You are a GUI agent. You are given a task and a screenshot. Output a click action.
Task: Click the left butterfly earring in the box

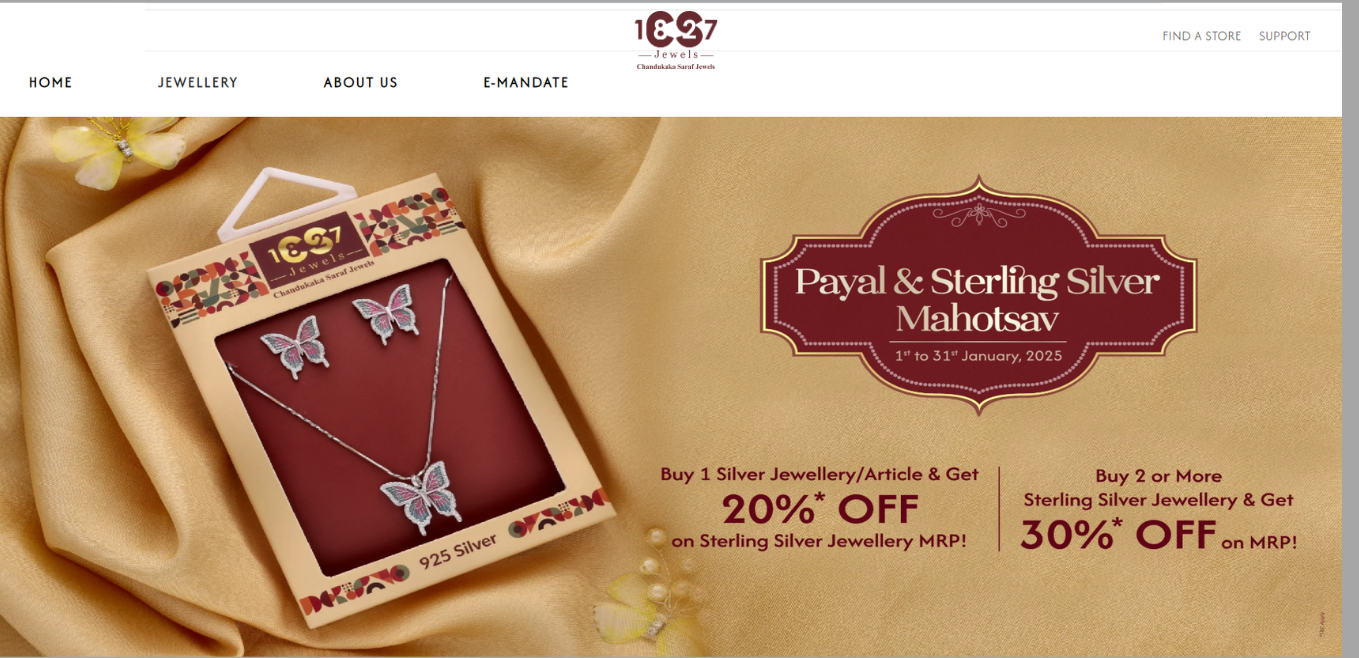294,346
